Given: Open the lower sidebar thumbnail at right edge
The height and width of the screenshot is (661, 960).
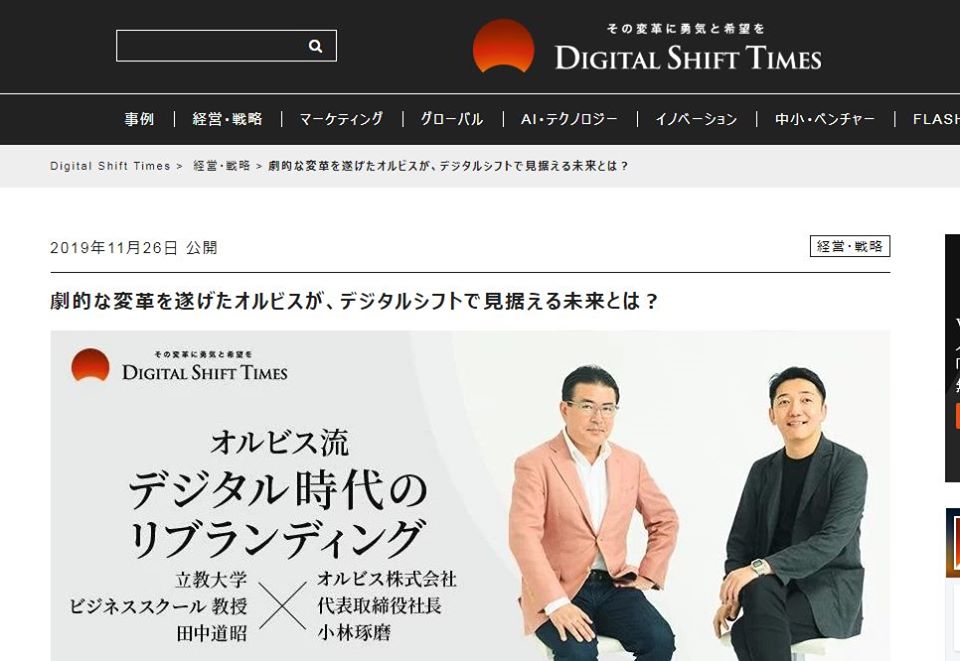Looking at the screenshot, I should pyautogui.click(x=953, y=542).
